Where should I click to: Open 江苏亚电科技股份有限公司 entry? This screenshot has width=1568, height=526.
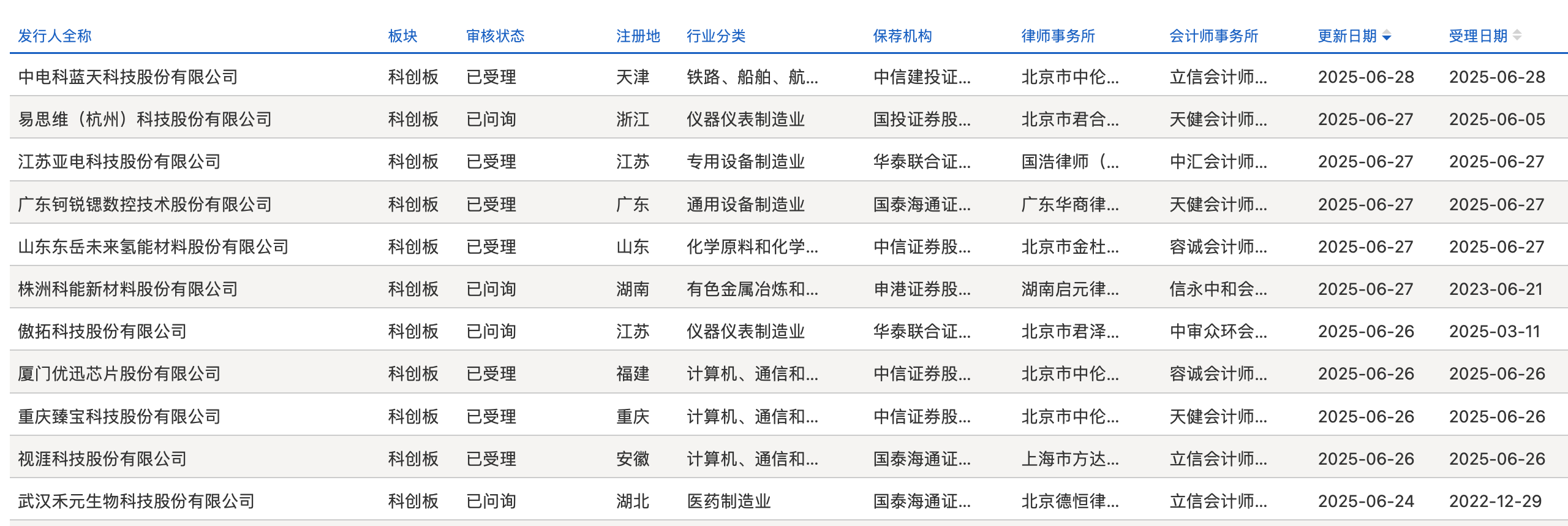pos(119,162)
